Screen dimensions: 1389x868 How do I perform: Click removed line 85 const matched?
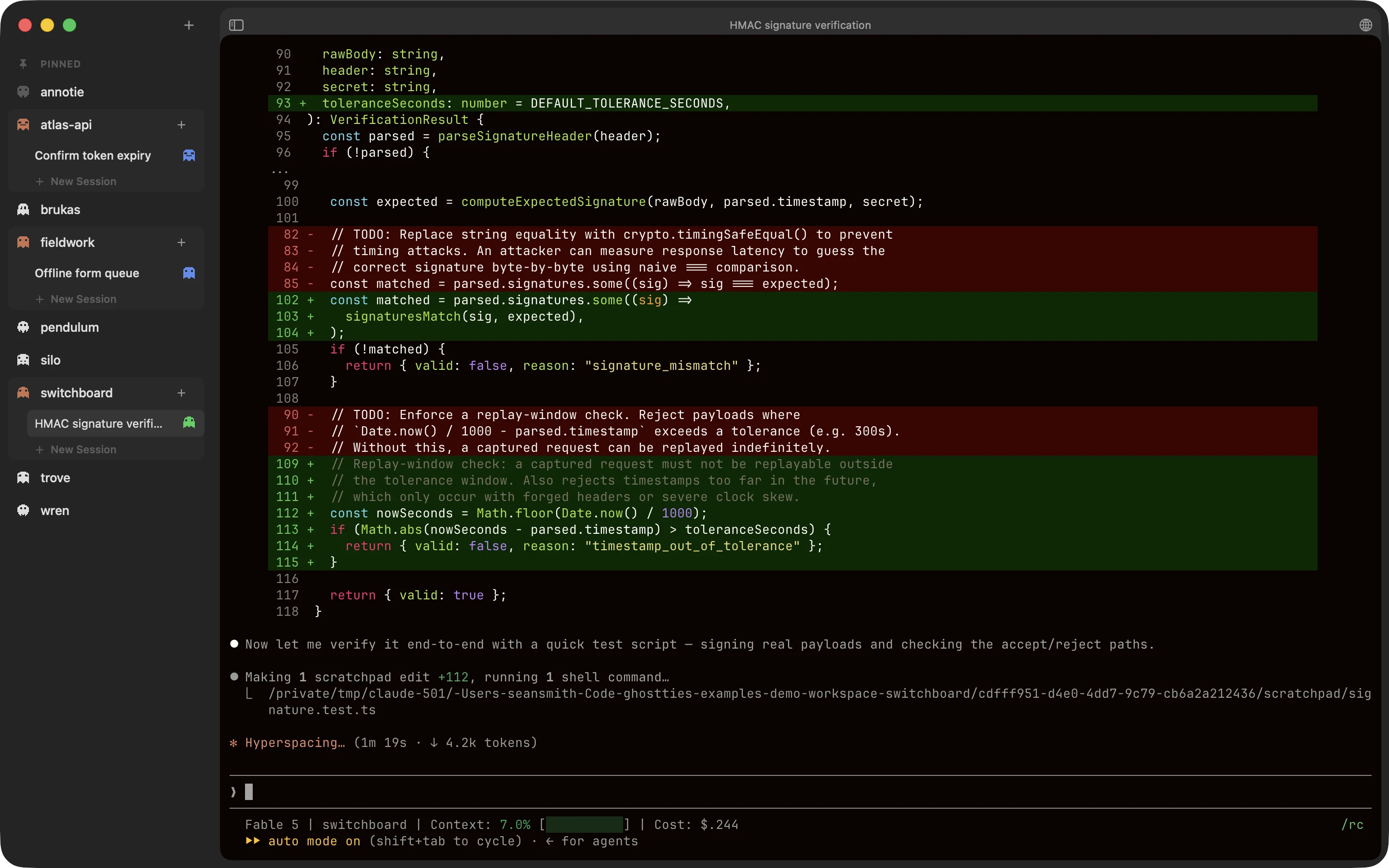point(793,284)
